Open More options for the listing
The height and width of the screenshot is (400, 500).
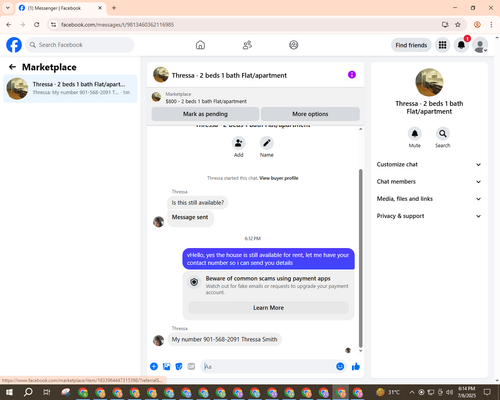[x=310, y=114]
